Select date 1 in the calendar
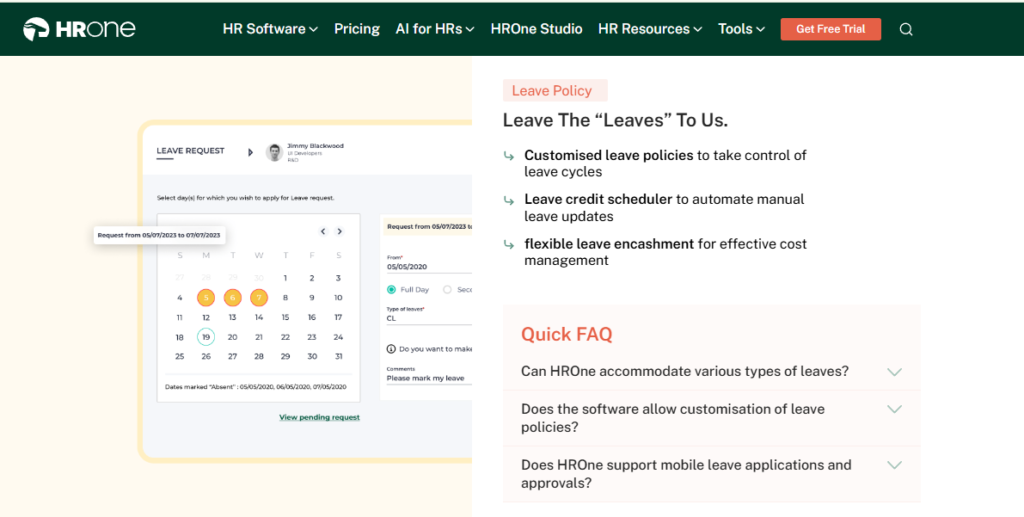This screenshot has width=1024, height=517. (x=285, y=278)
